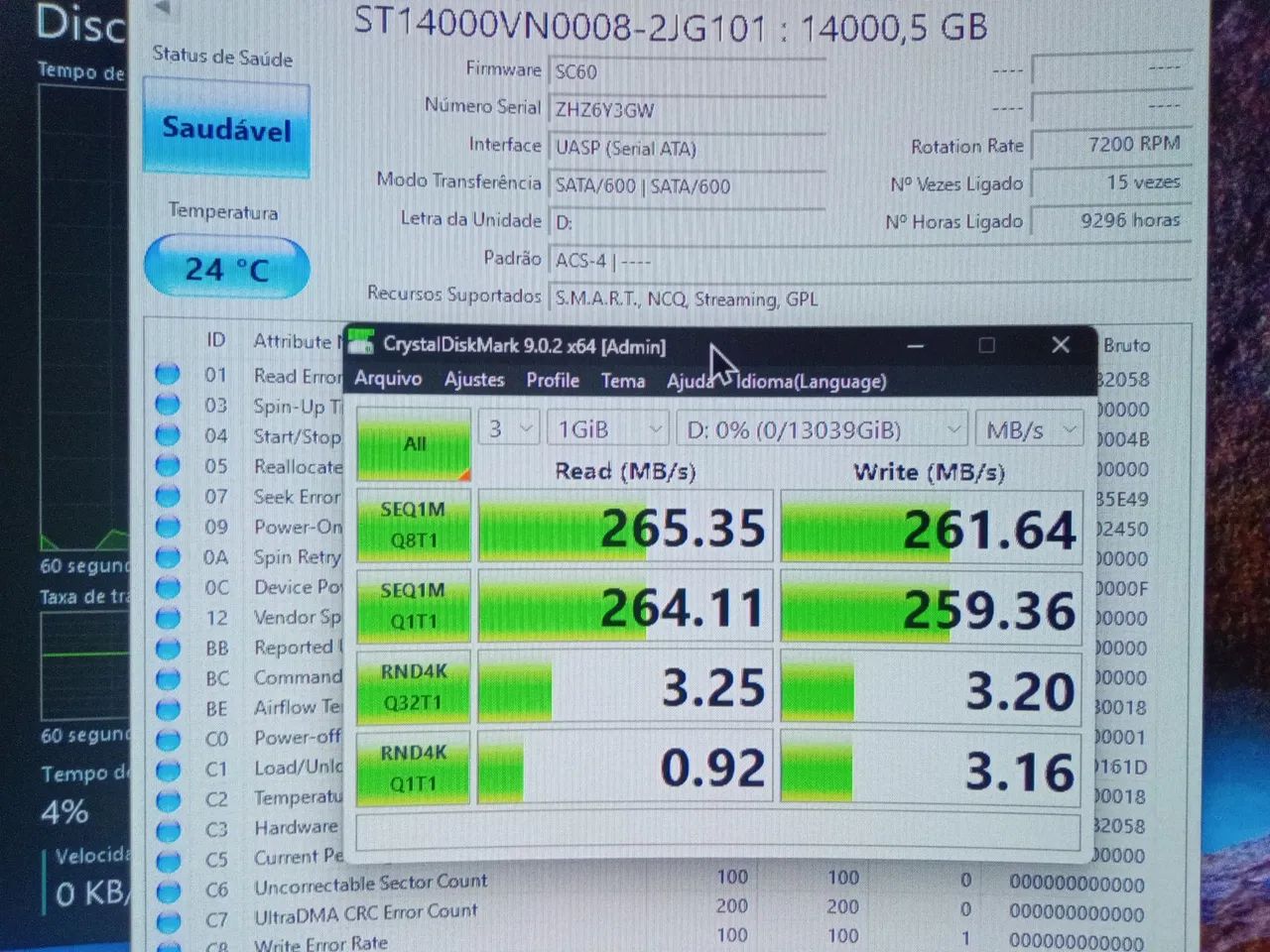Click the SEQ1M Q8T1 read result 265.35
Image resolution: width=1270 pixels, height=952 pixels.
(x=626, y=527)
